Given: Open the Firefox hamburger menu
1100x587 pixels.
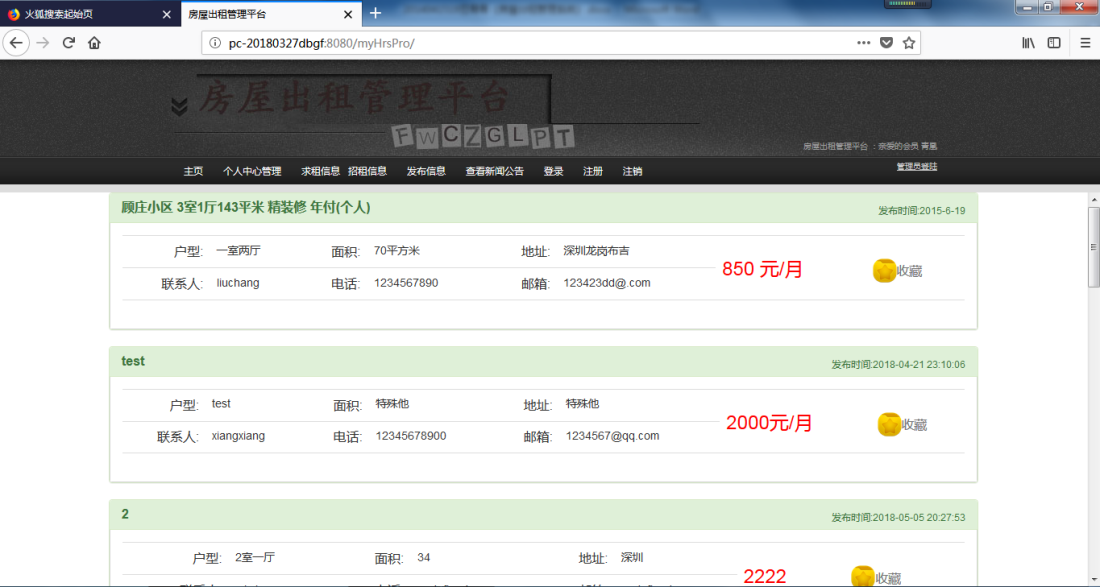Looking at the screenshot, I should pos(1085,43).
